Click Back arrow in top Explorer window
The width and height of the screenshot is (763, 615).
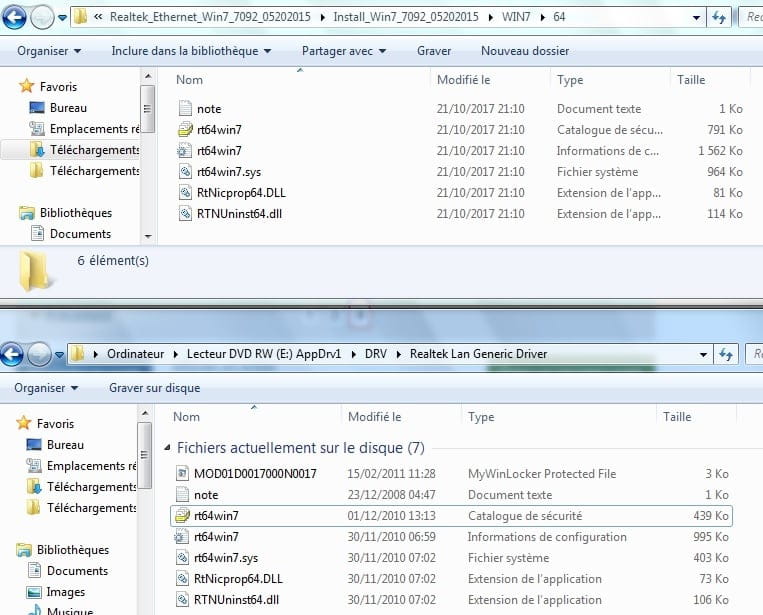(x=14, y=18)
